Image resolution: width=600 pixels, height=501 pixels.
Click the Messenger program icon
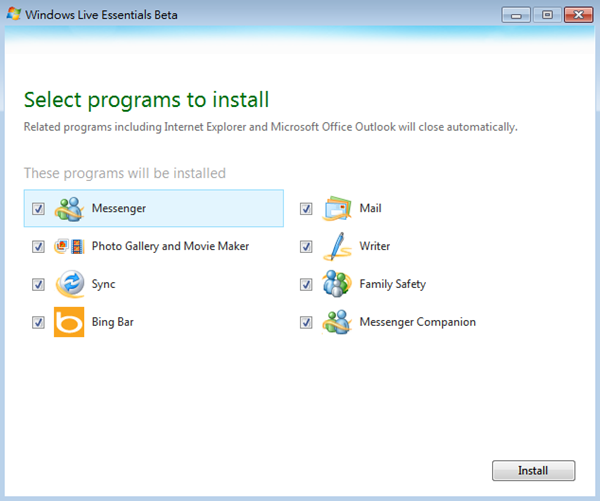(69, 209)
